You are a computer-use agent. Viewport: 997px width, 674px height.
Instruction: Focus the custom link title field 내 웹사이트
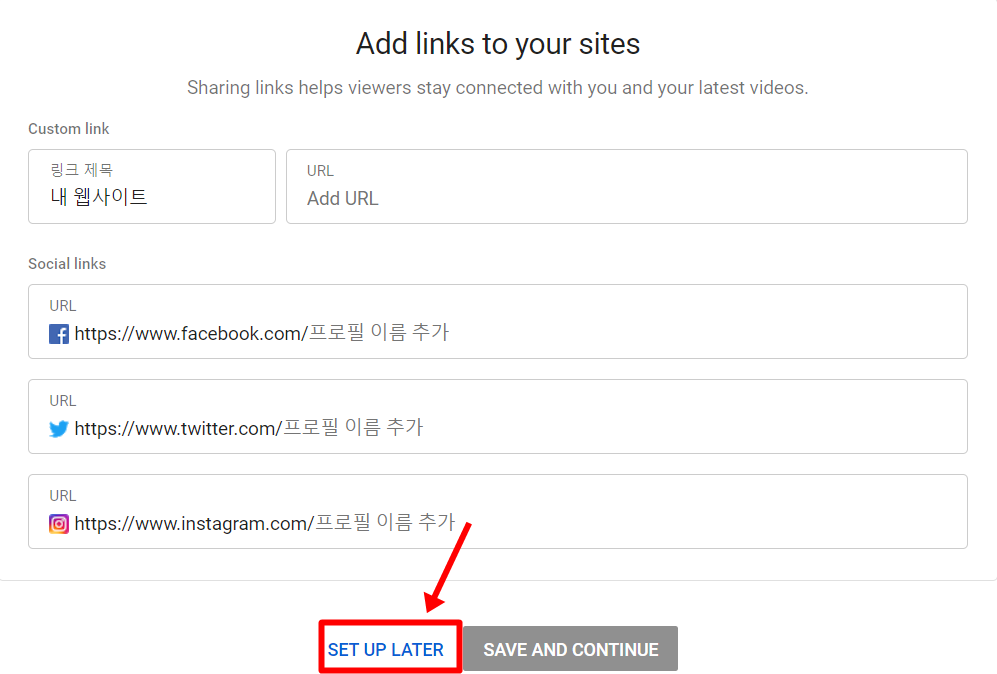coord(152,186)
